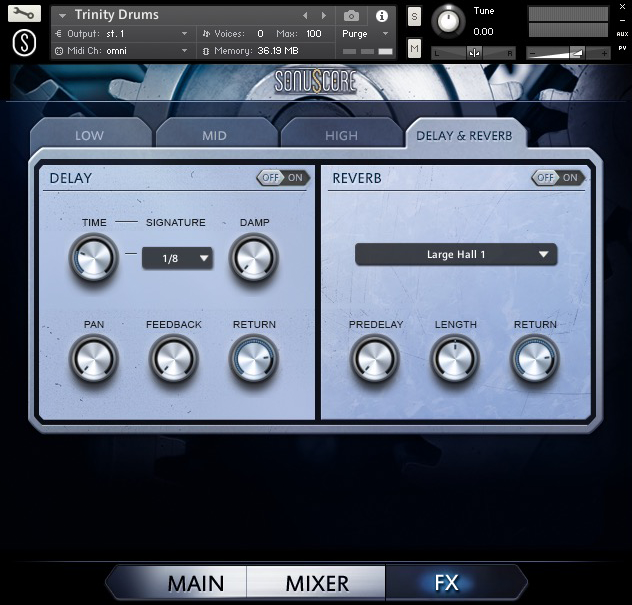632x605 pixels.
Task: Click the Tune value 0.00
Action: 483,32
